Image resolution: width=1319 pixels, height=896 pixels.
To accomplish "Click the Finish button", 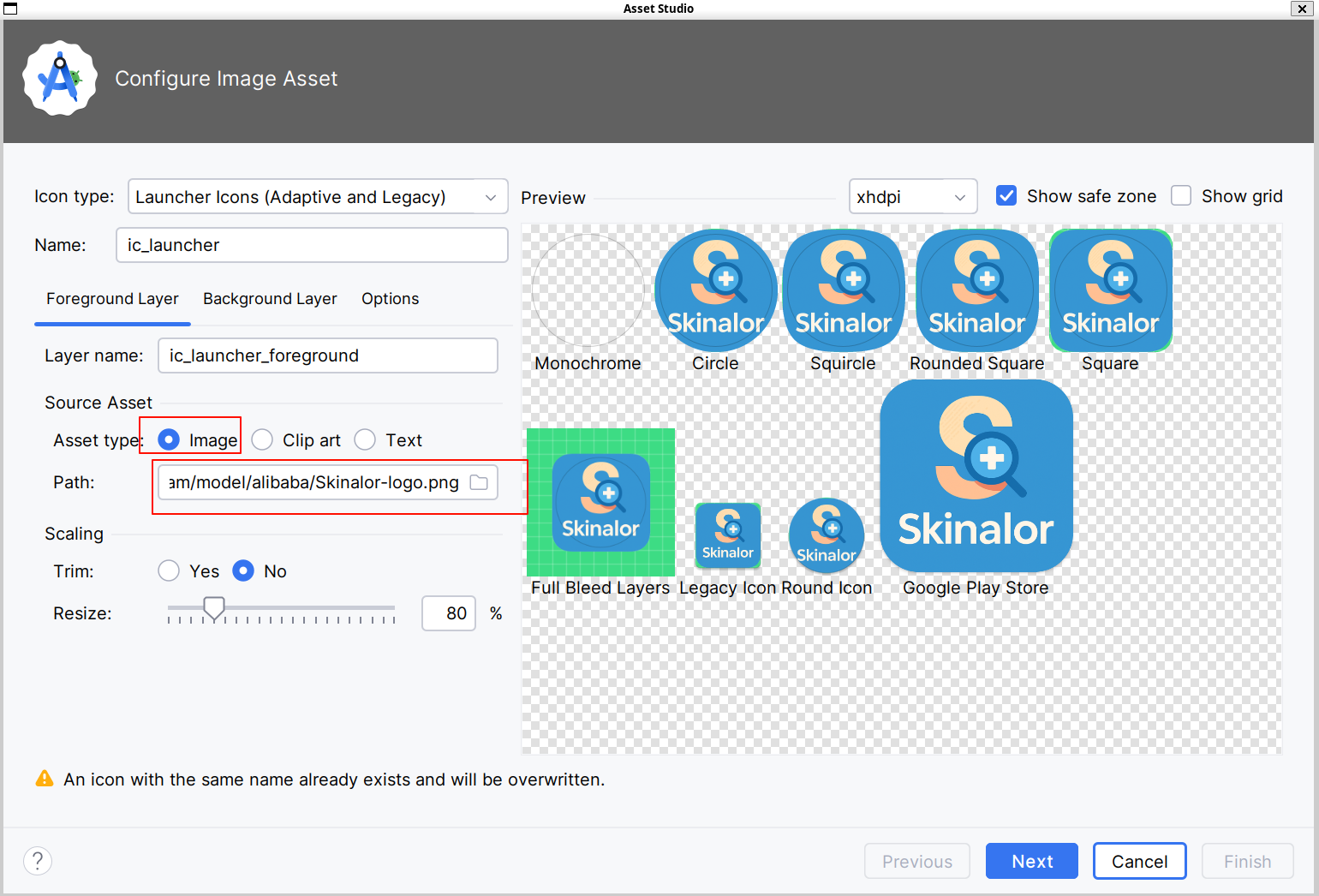I will tap(1247, 861).
